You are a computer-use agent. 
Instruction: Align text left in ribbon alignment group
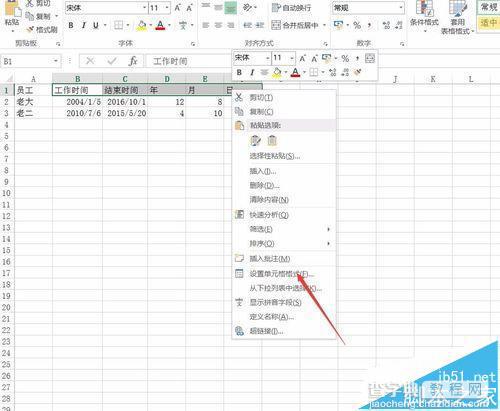tap(206, 25)
